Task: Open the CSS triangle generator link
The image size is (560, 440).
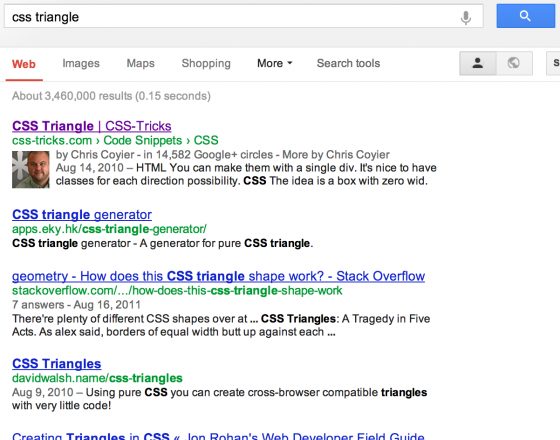Action: [x=82, y=215]
